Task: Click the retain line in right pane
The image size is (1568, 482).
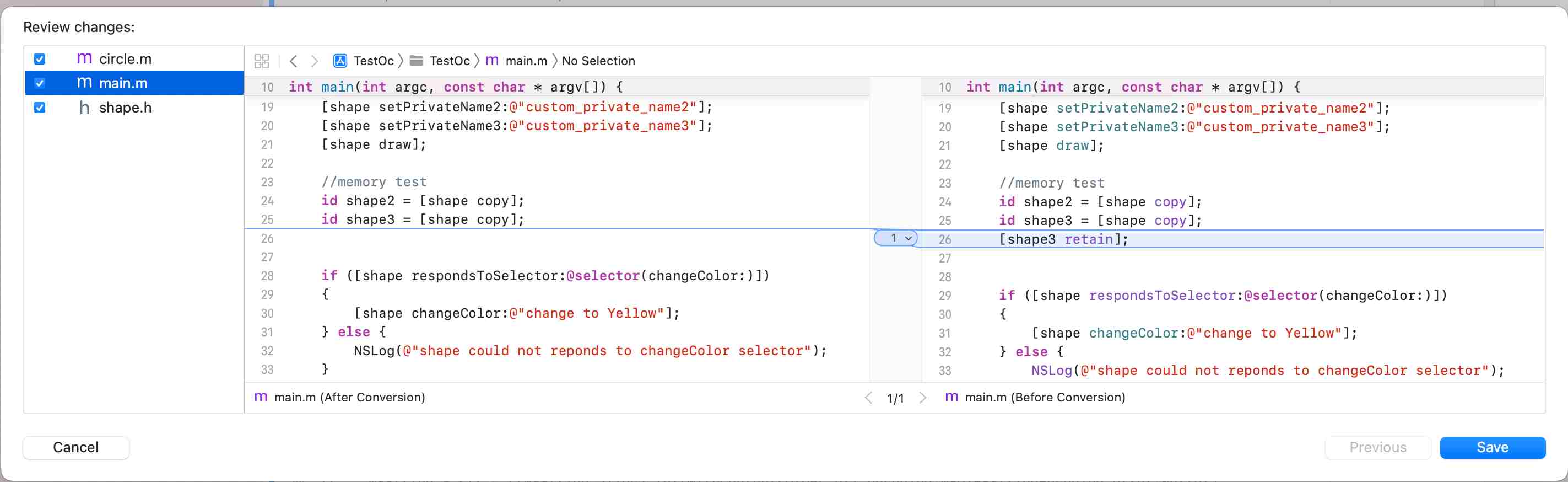Action: pos(1064,239)
